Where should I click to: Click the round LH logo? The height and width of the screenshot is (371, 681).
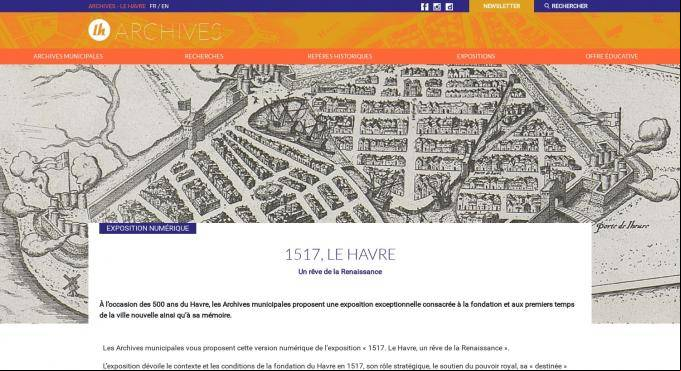(x=99, y=30)
